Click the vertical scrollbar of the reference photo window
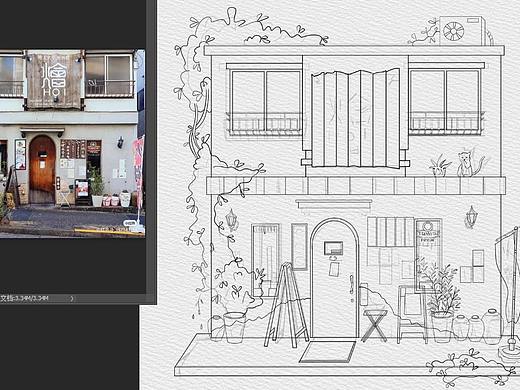The height and width of the screenshot is (390, 520). coord(151,147)
